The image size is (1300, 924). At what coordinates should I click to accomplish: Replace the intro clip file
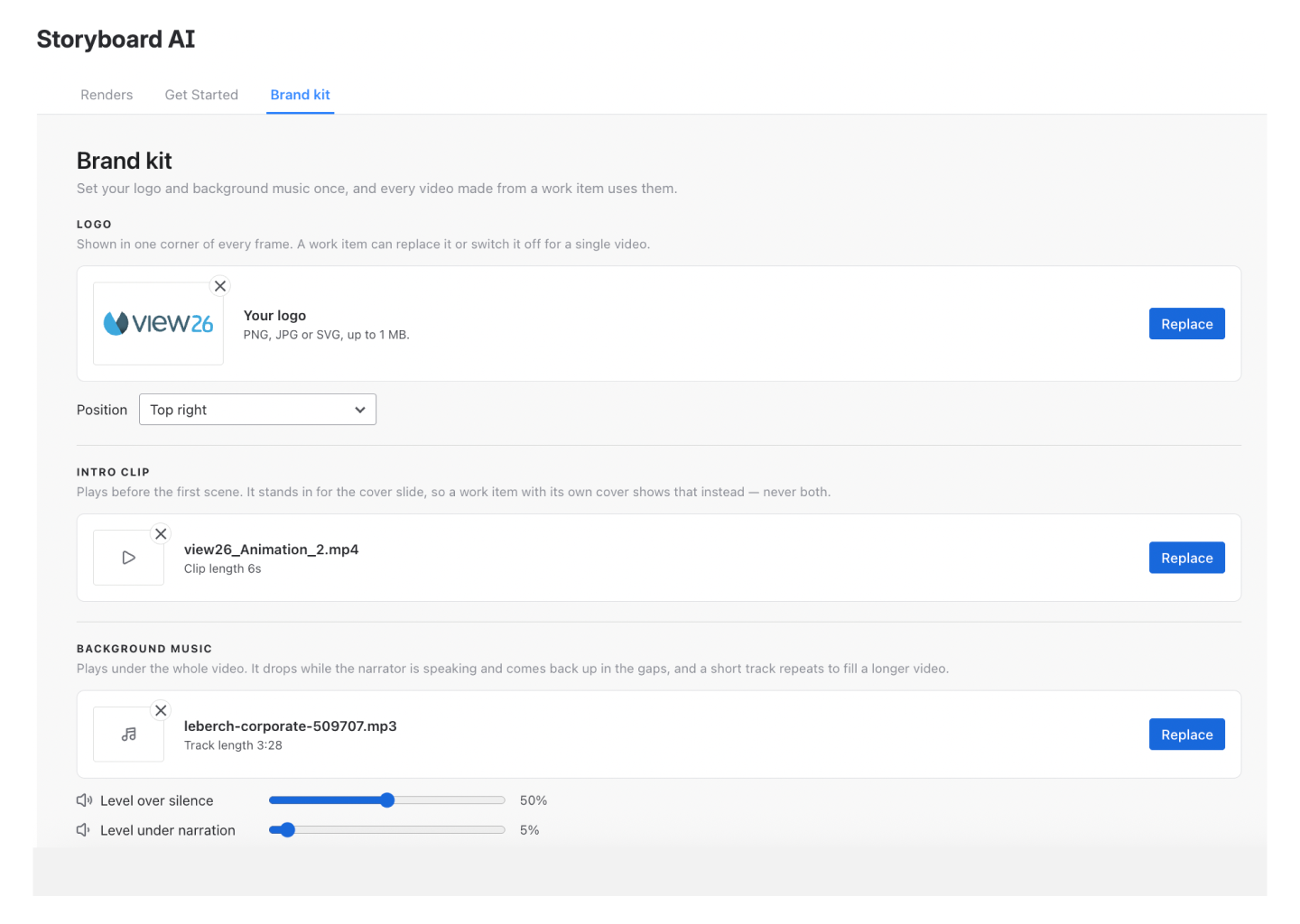(x=1186, y=558)
